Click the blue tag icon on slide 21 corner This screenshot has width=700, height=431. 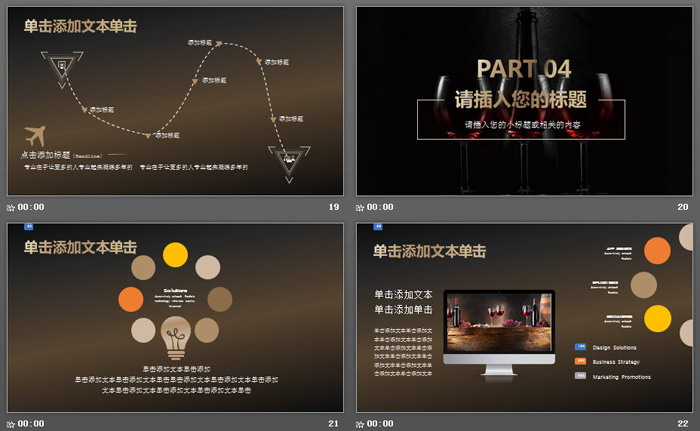point(29,227)
